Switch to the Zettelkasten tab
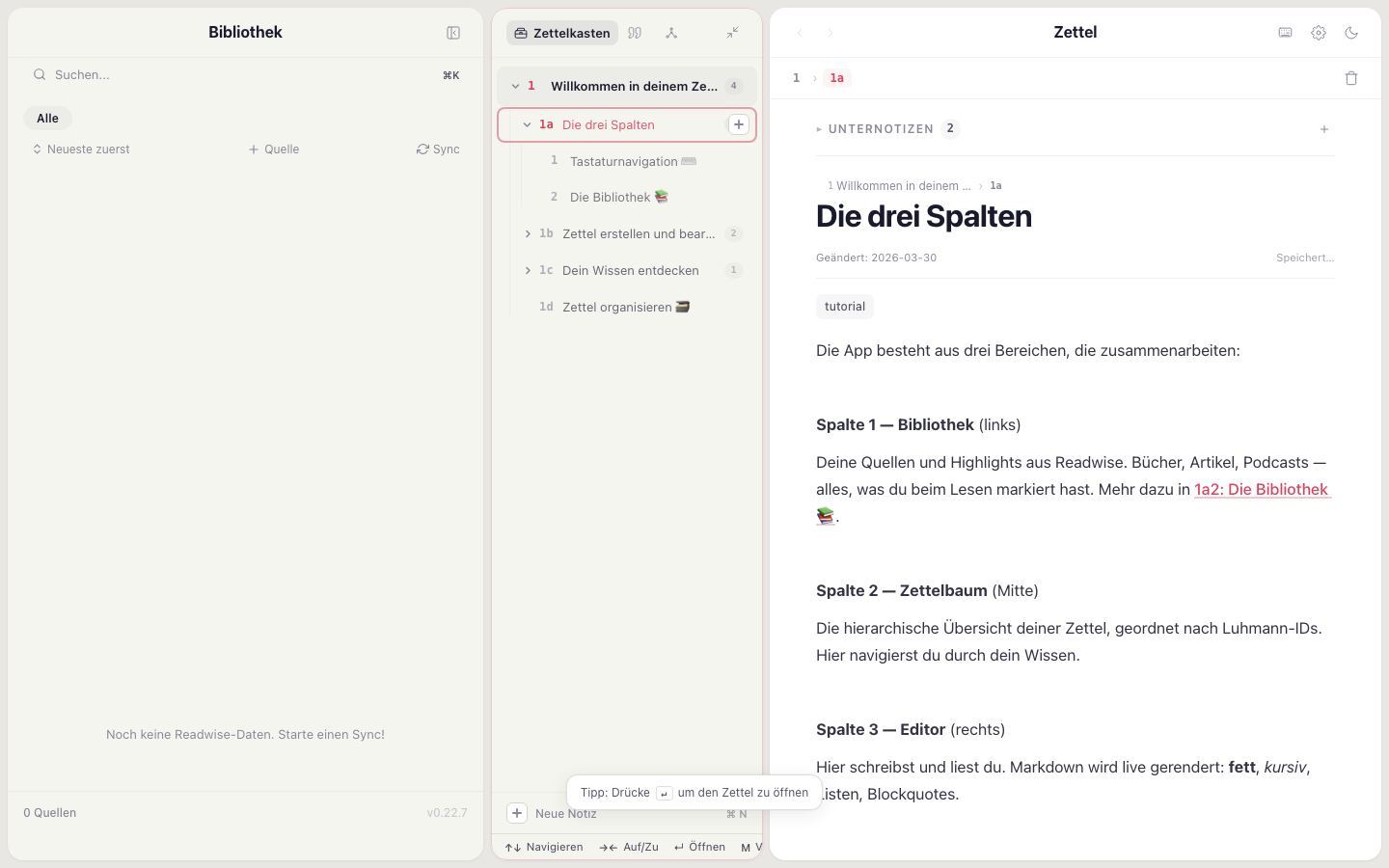1389x868 pixels. (561, 32)
